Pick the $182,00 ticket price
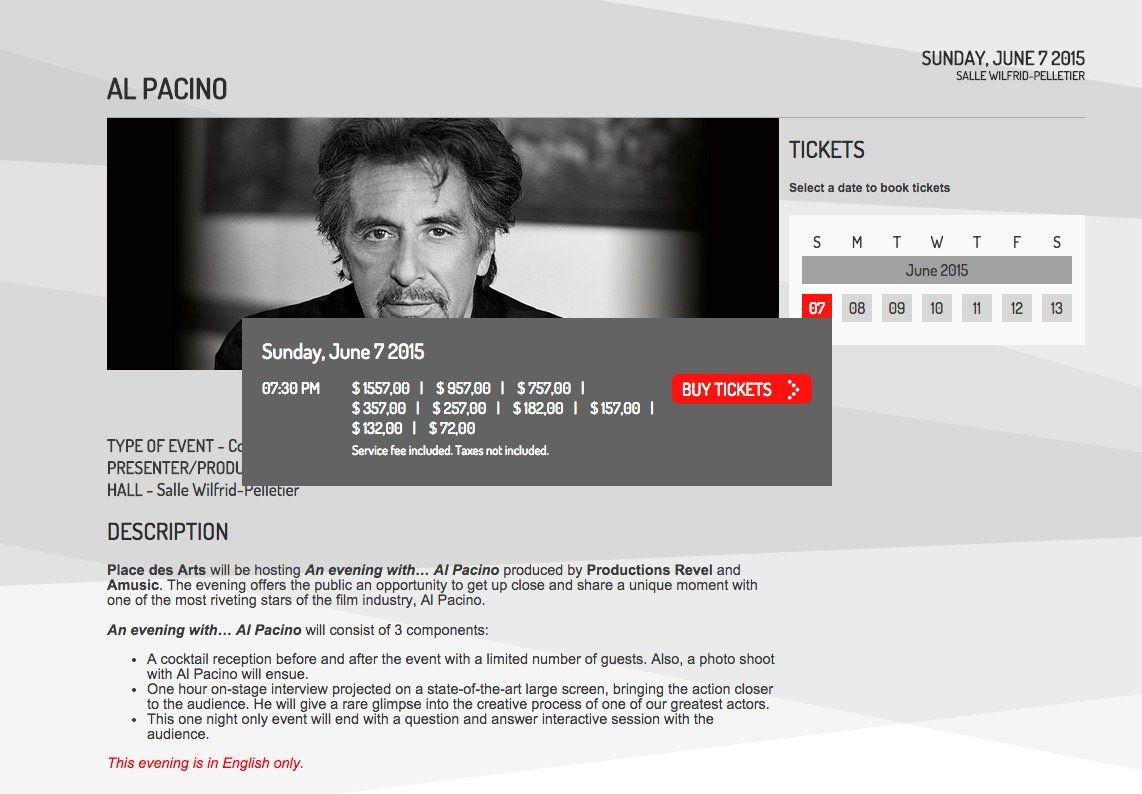This screenshot has width=1142, height=794. (x=538, y=408)
